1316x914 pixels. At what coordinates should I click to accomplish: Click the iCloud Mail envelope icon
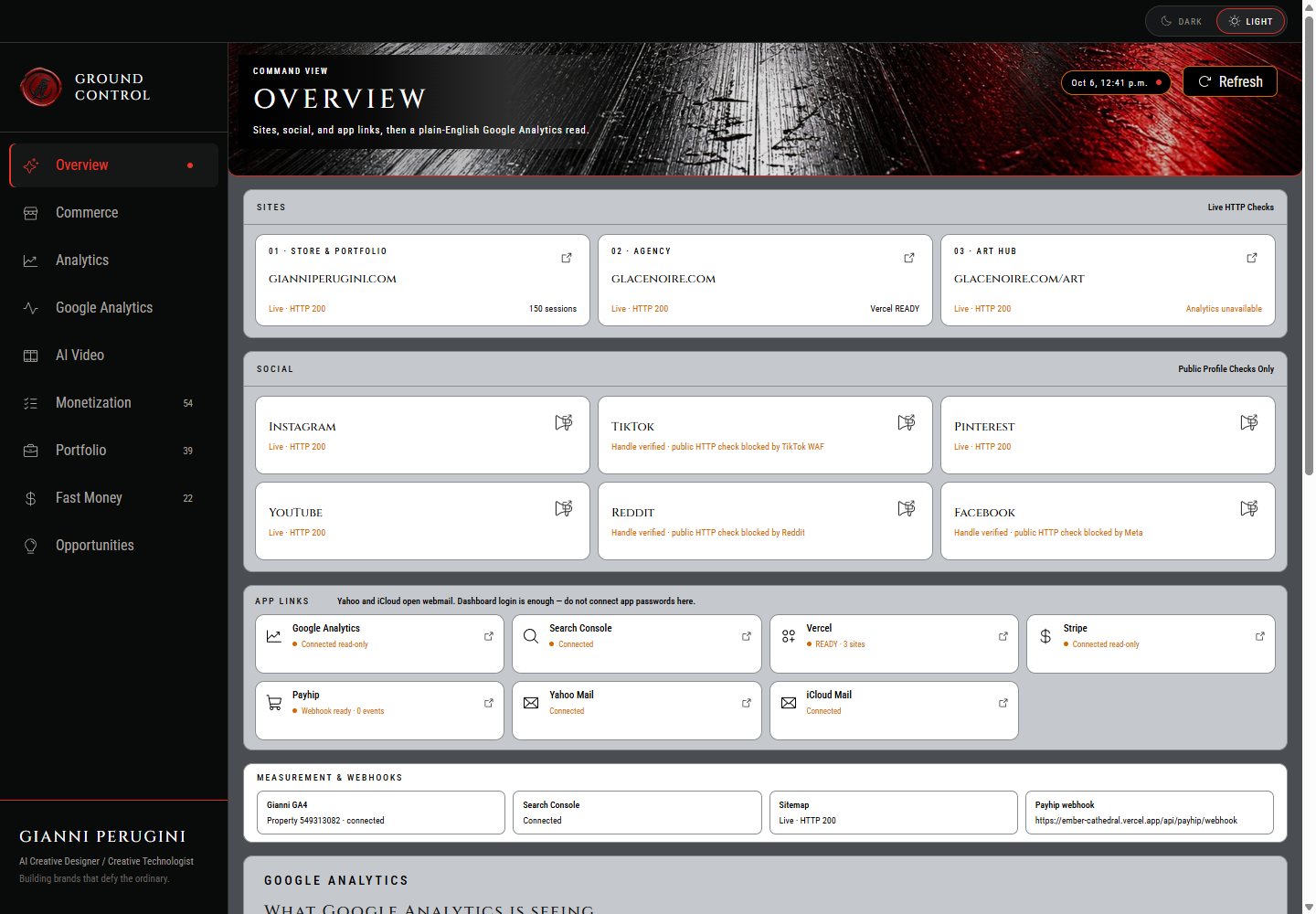coord(789,703)
